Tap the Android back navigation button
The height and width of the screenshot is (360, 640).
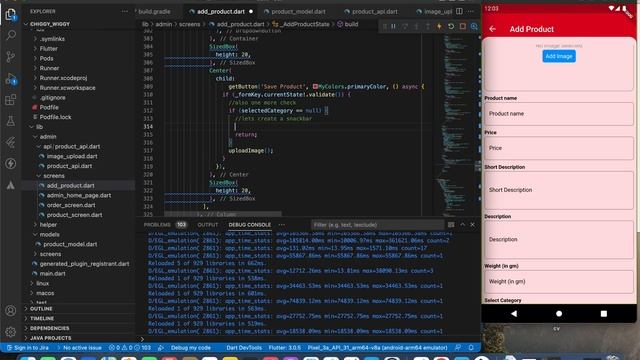coord(514,313)
